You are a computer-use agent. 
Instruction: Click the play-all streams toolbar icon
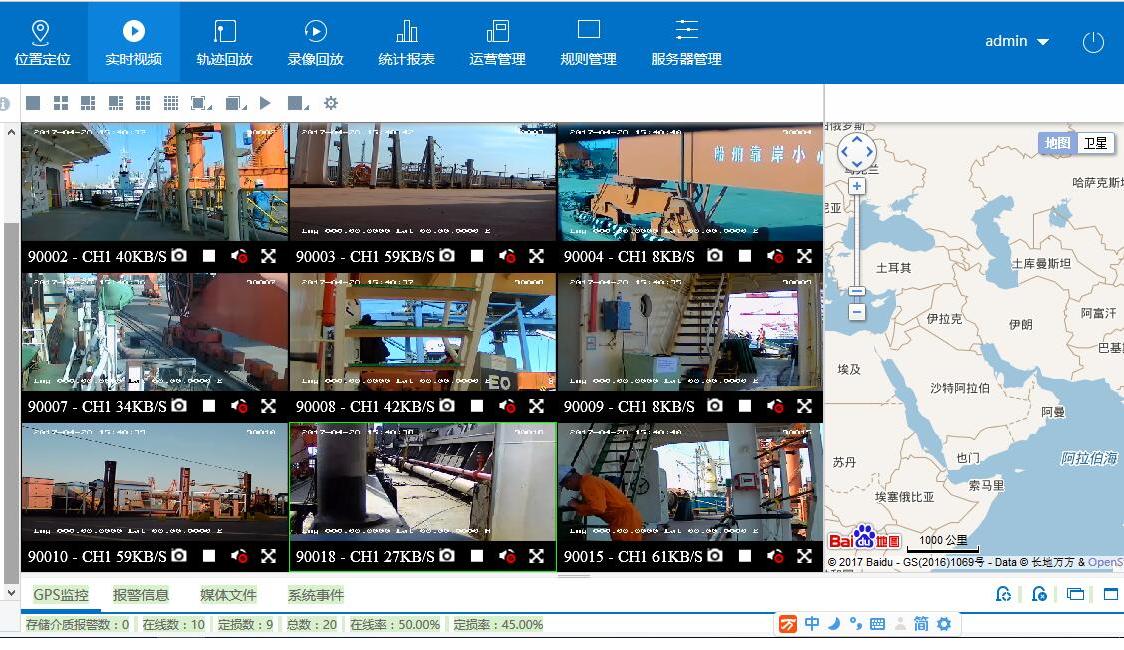[266, 103]
